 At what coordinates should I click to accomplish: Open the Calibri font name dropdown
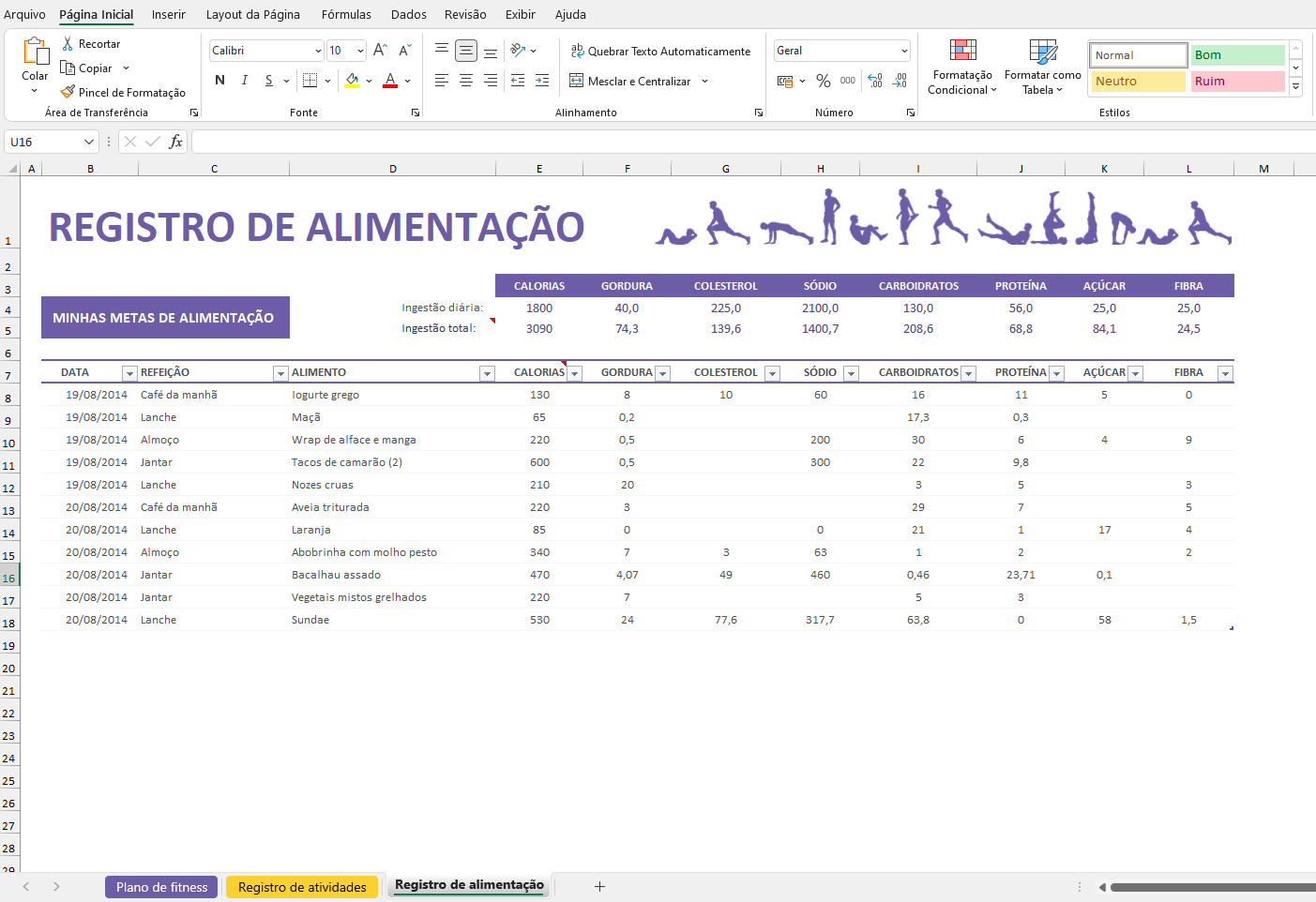(318, 51)
